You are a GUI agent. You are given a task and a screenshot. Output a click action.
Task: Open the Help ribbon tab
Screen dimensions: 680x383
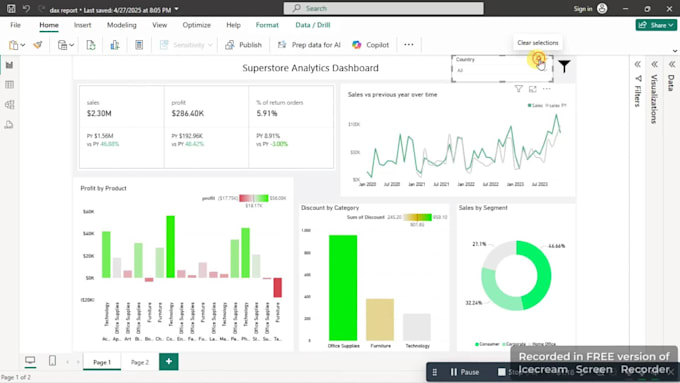tap(233, 25)
